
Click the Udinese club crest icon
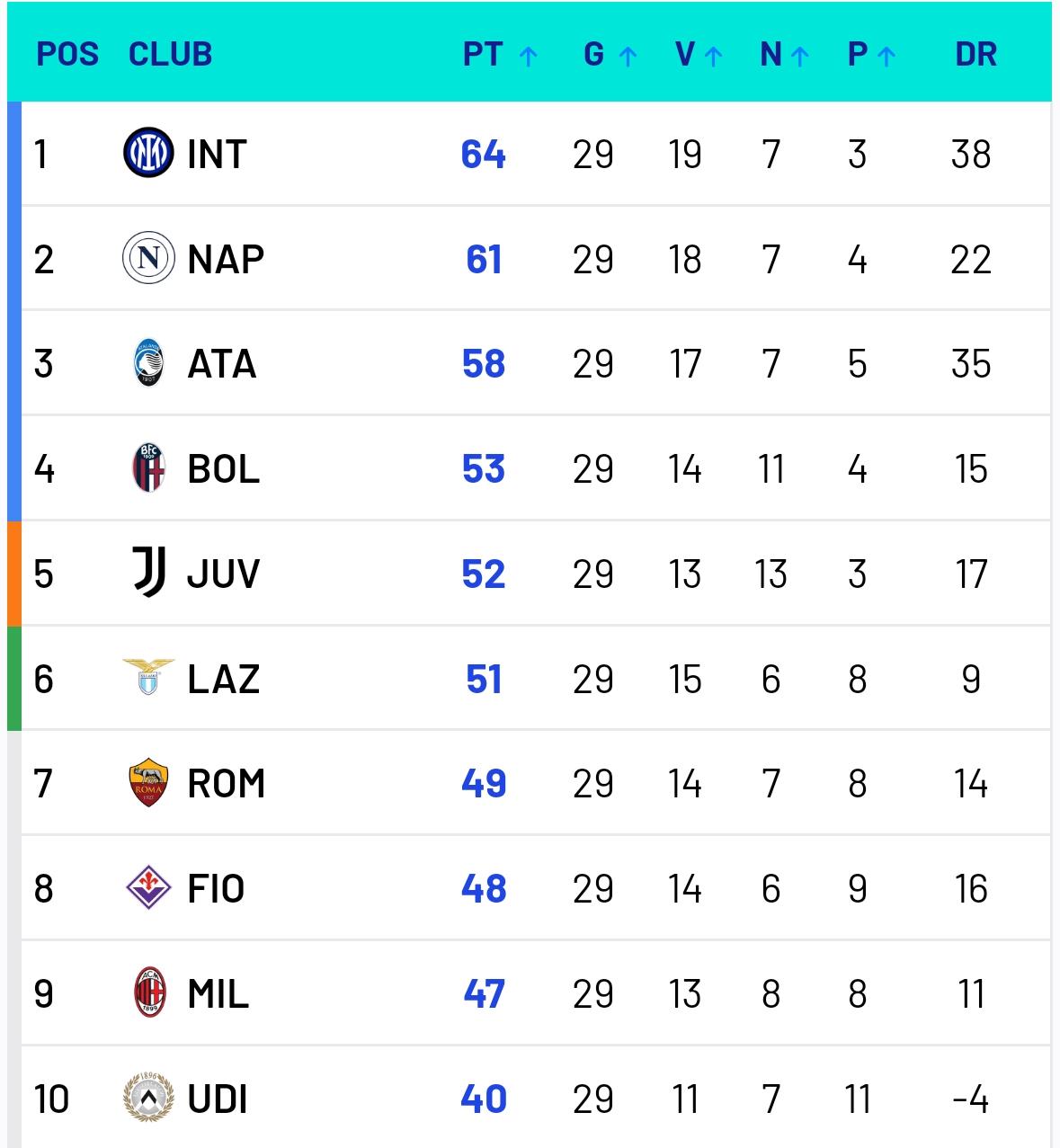148,1098
